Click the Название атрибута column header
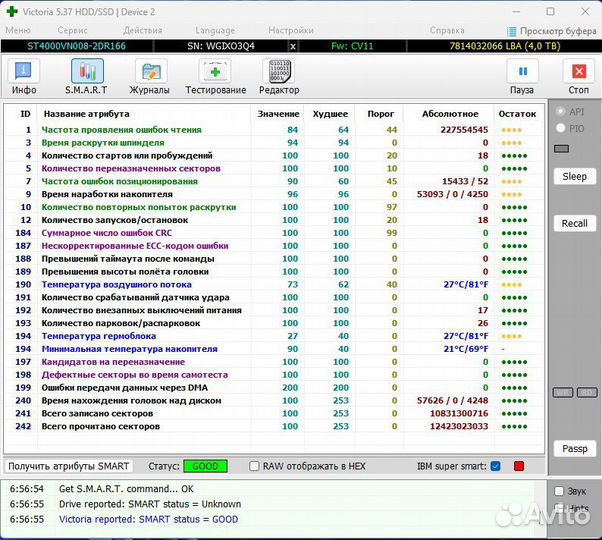 tap(86, 114)
